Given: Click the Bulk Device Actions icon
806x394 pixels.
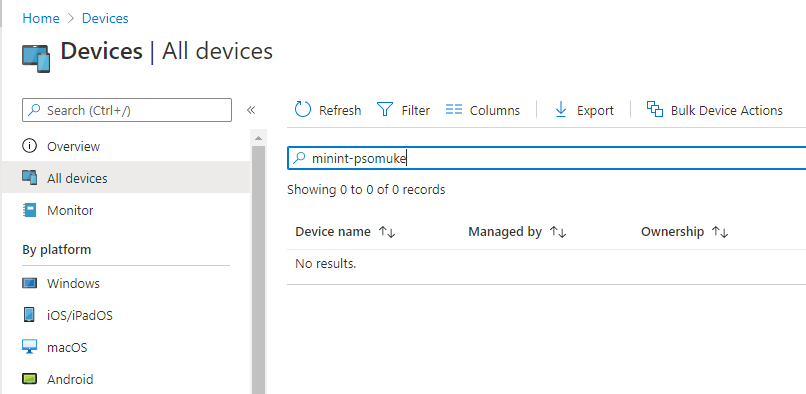Looking at the screenshot, I should [x=654, y=109].
